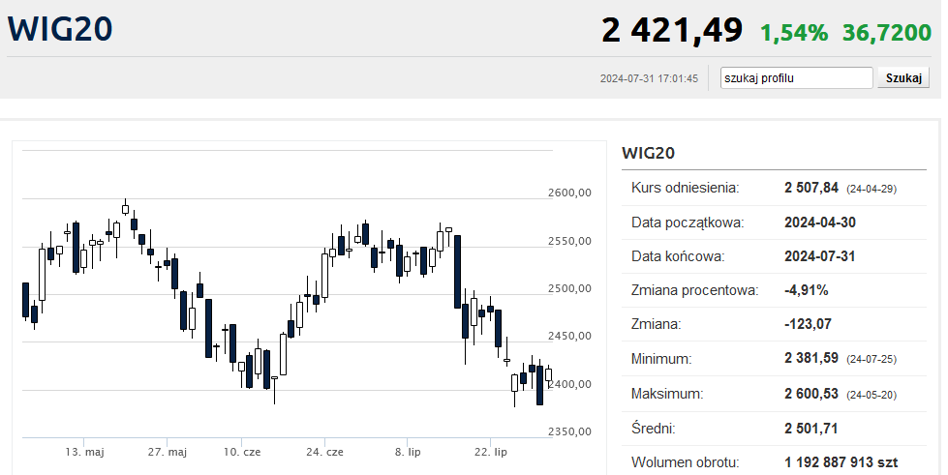Screen dimensions: 948x475
Task: Click the 2600,00 price axis label
Action: 569,193
